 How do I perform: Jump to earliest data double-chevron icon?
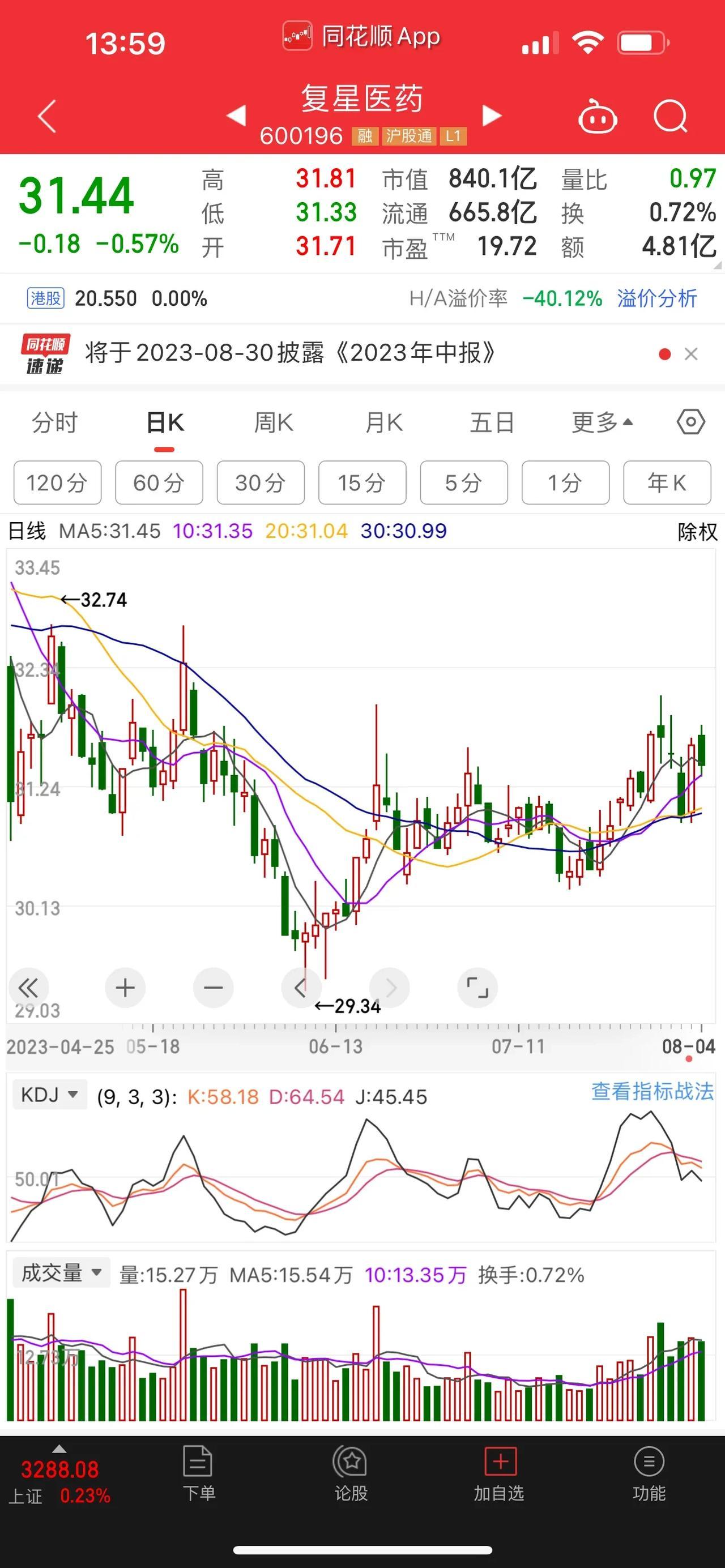point(28,988)
